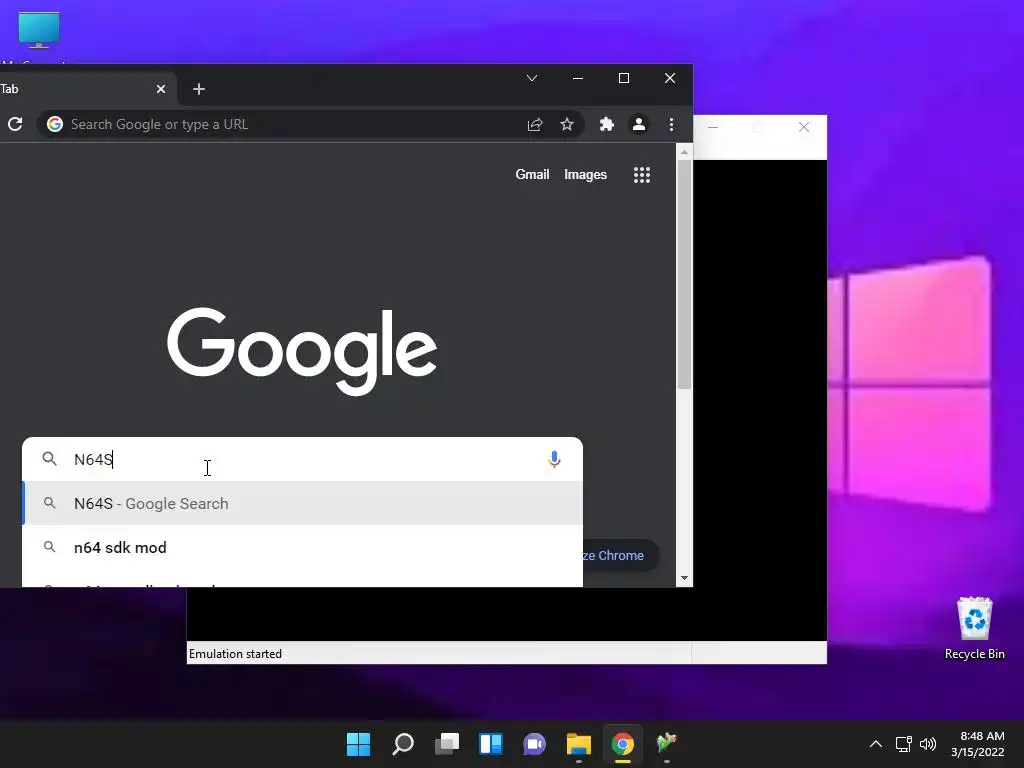Click scrollbar up arrow in Chrome page
1024x768 pixels.
point(684,152)
